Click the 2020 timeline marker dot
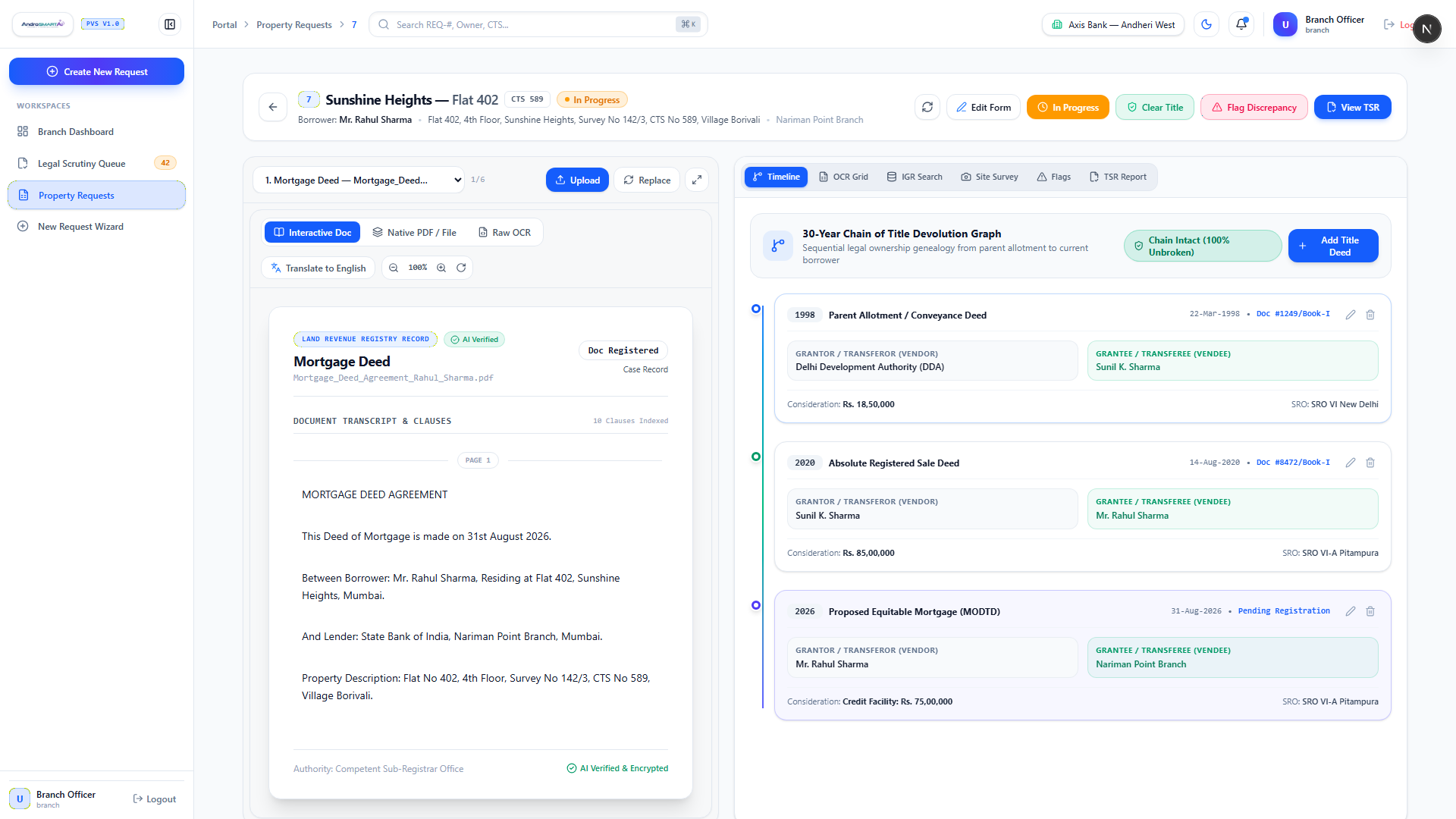Viewport: 1456px width, 819px height. (755, 457)
